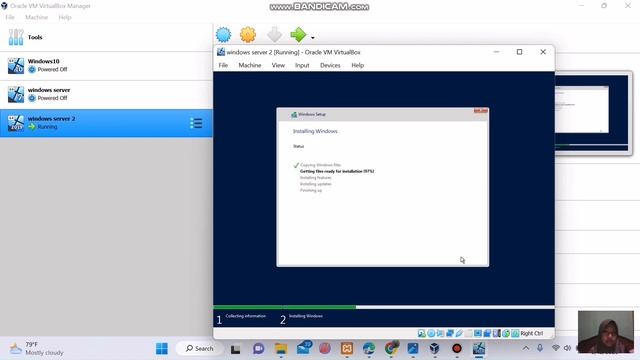Select the powered off windows server machine
The image size is (640, 360).
[x=106, y=94]
